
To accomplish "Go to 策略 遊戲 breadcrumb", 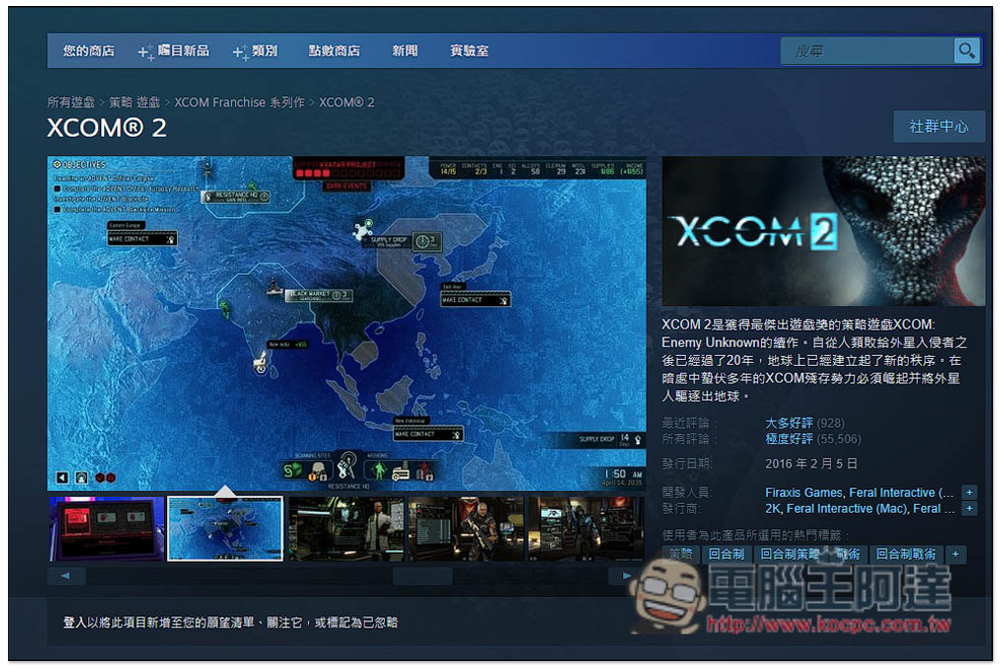I will 135,102.
